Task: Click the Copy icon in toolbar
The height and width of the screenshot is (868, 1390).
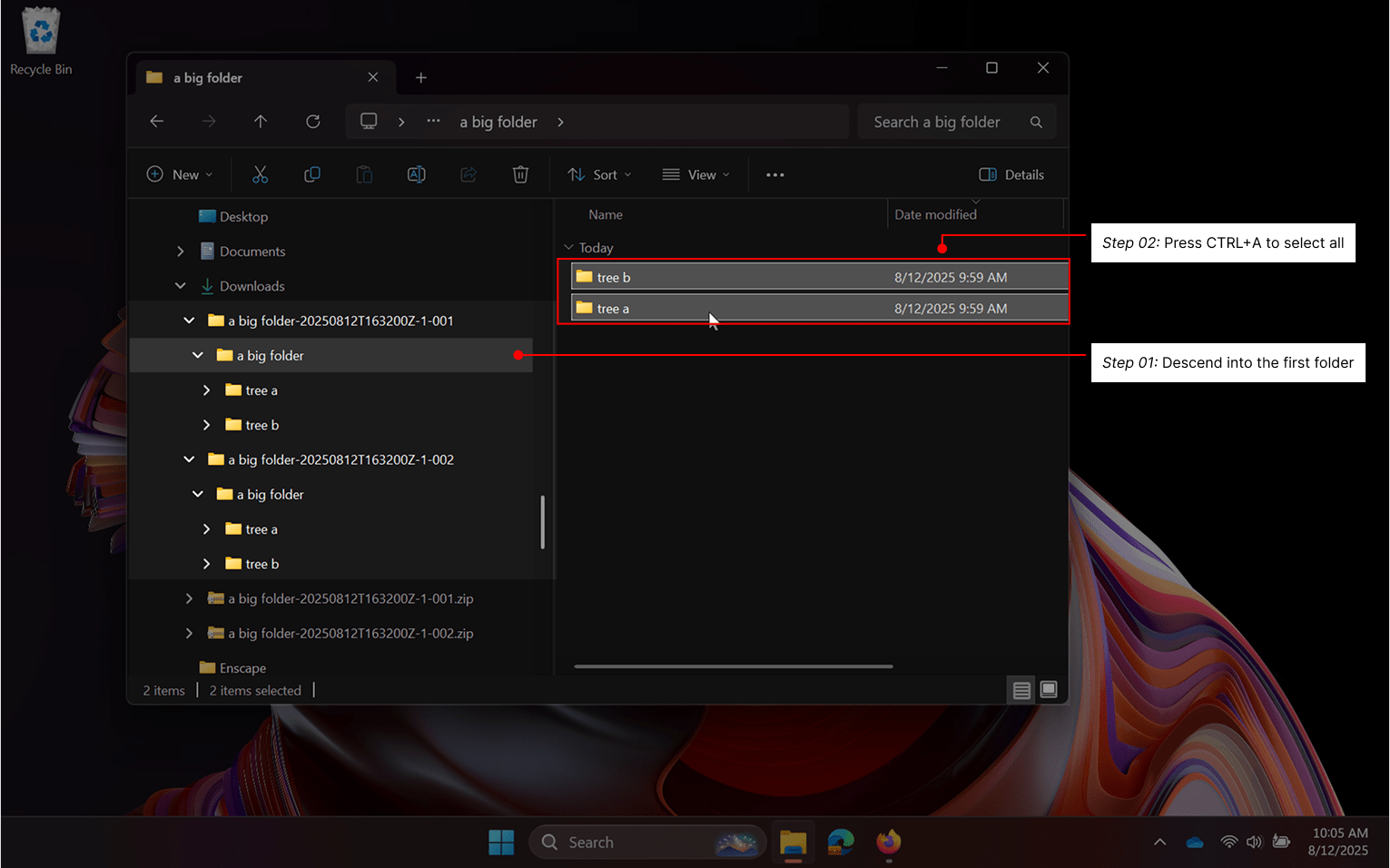Action: [x=312, y=174]
